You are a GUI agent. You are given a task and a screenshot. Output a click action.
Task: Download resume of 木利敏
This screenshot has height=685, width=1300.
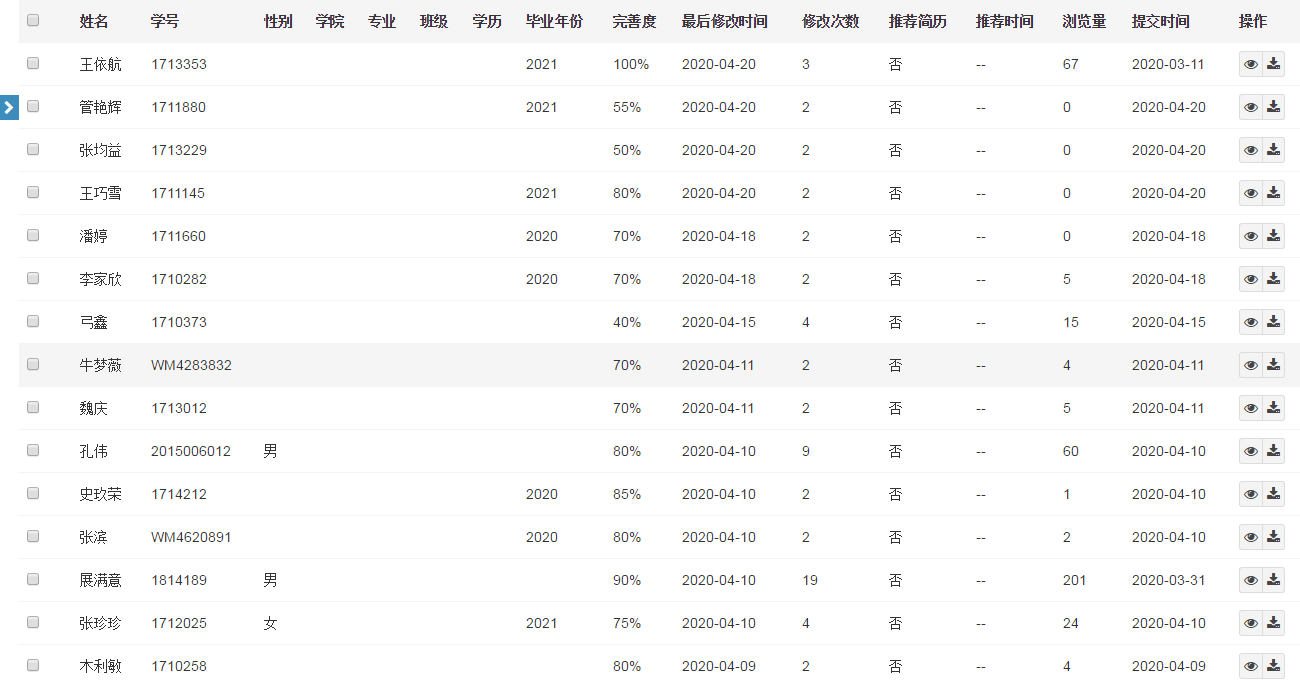click(x=1273, y=666)
